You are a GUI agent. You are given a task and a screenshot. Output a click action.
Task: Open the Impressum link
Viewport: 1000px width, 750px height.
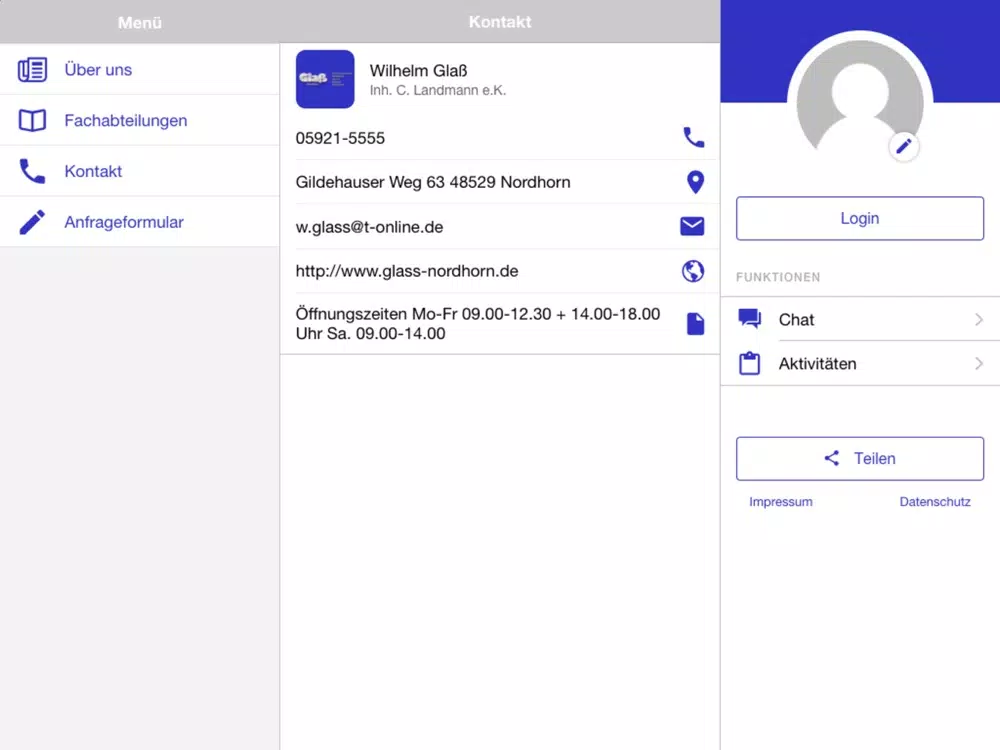(781, 502)
